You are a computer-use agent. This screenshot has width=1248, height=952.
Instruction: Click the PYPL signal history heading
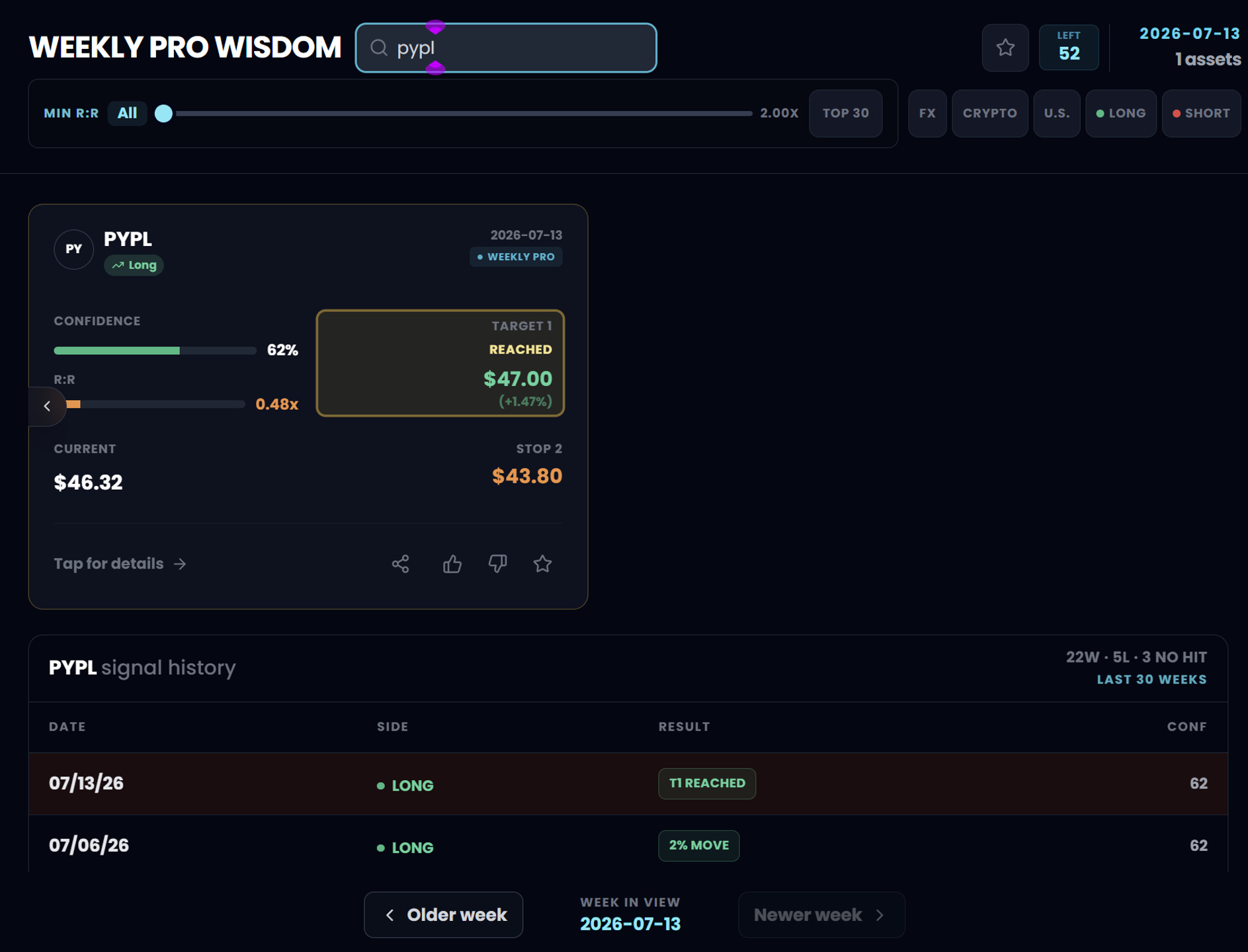point(142,668)
